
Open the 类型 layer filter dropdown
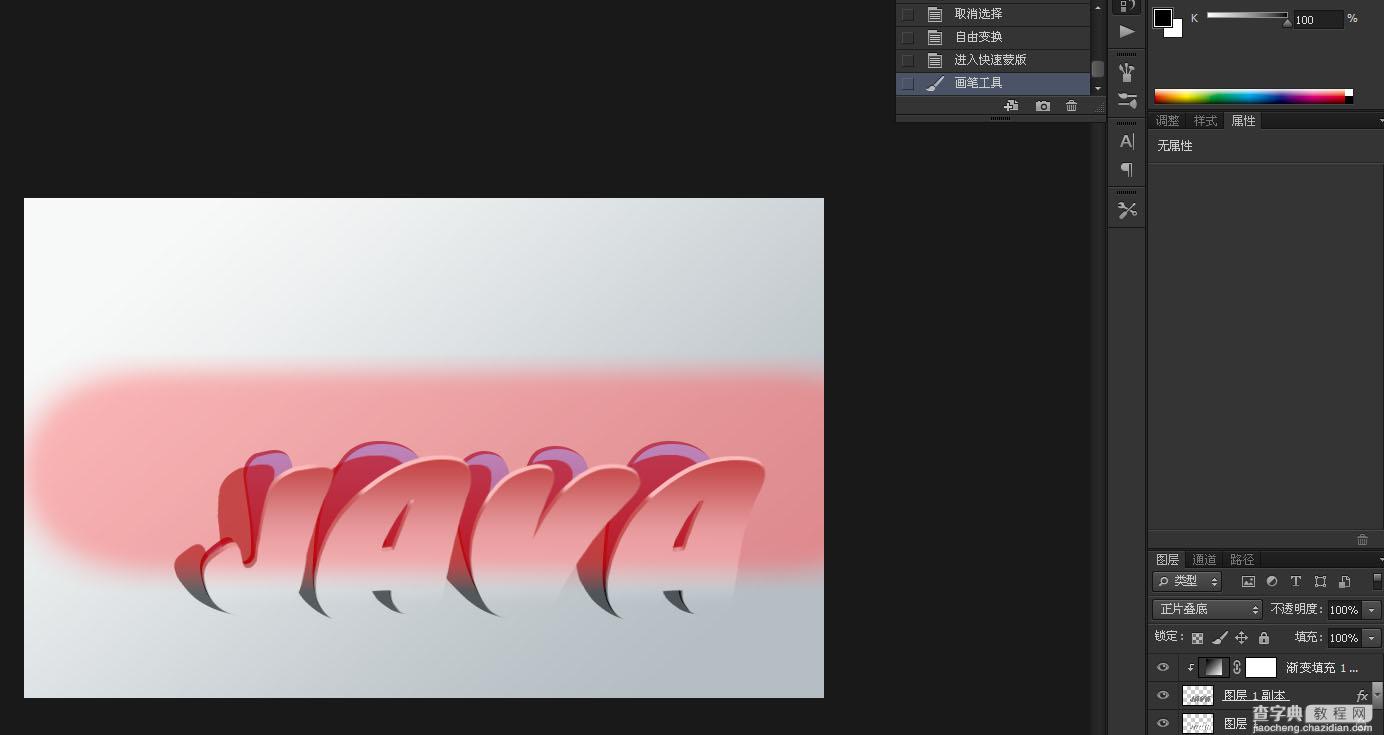(1187, 581)
